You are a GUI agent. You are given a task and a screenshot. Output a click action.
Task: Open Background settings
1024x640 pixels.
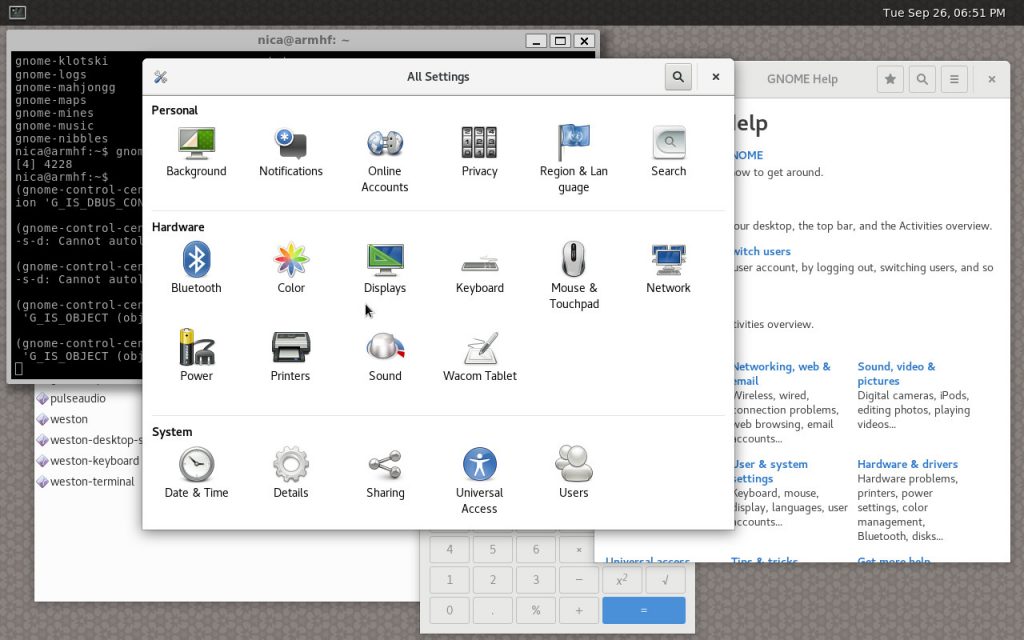point(196,152)
